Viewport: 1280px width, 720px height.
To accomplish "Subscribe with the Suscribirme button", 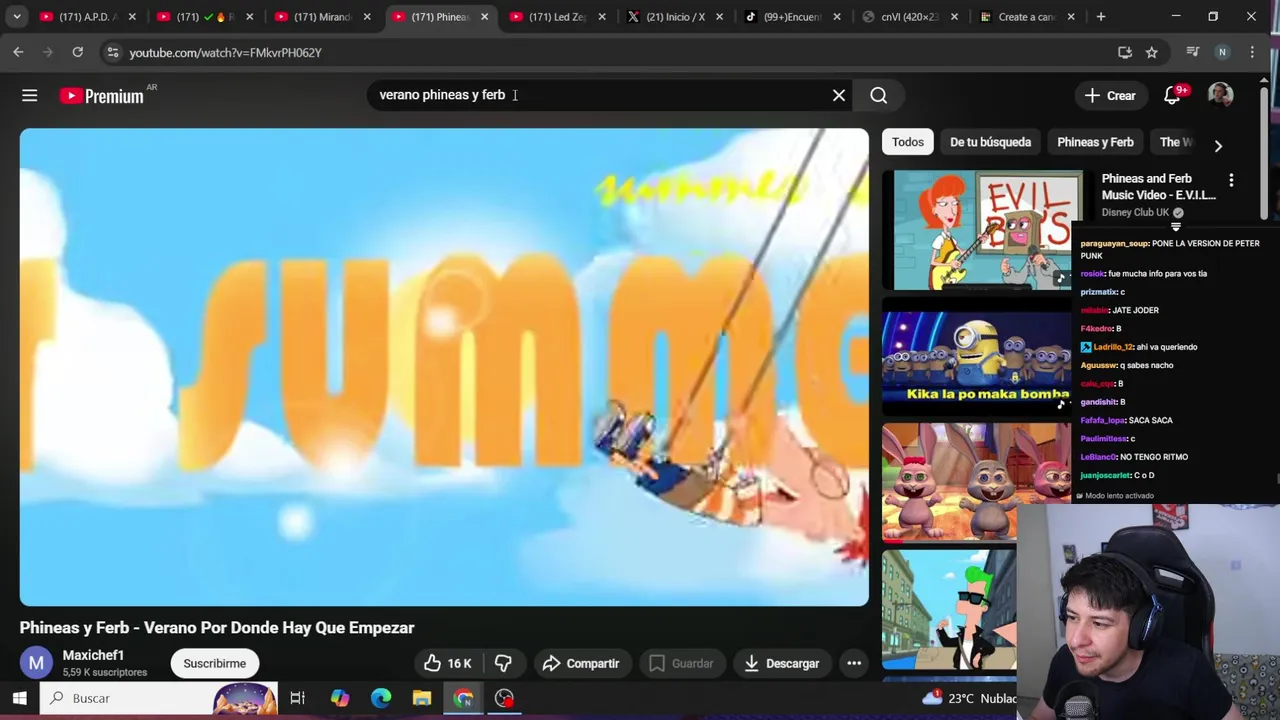I will click(214, 663).
